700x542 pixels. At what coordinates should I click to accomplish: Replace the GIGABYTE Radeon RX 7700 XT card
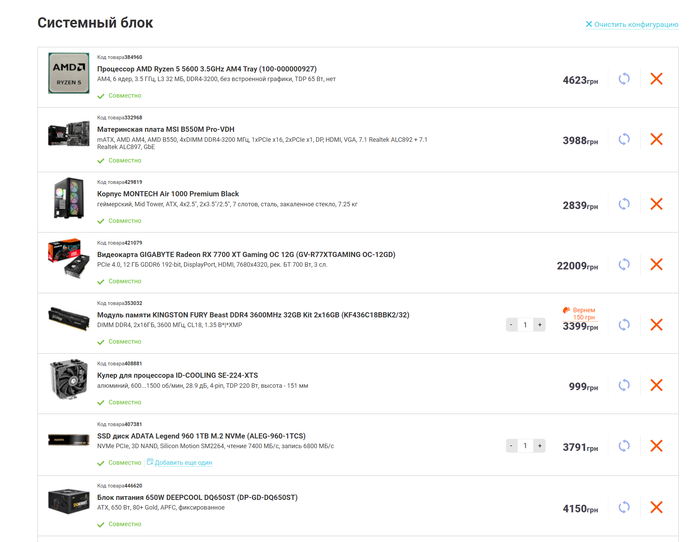click(x=624, y=264)
